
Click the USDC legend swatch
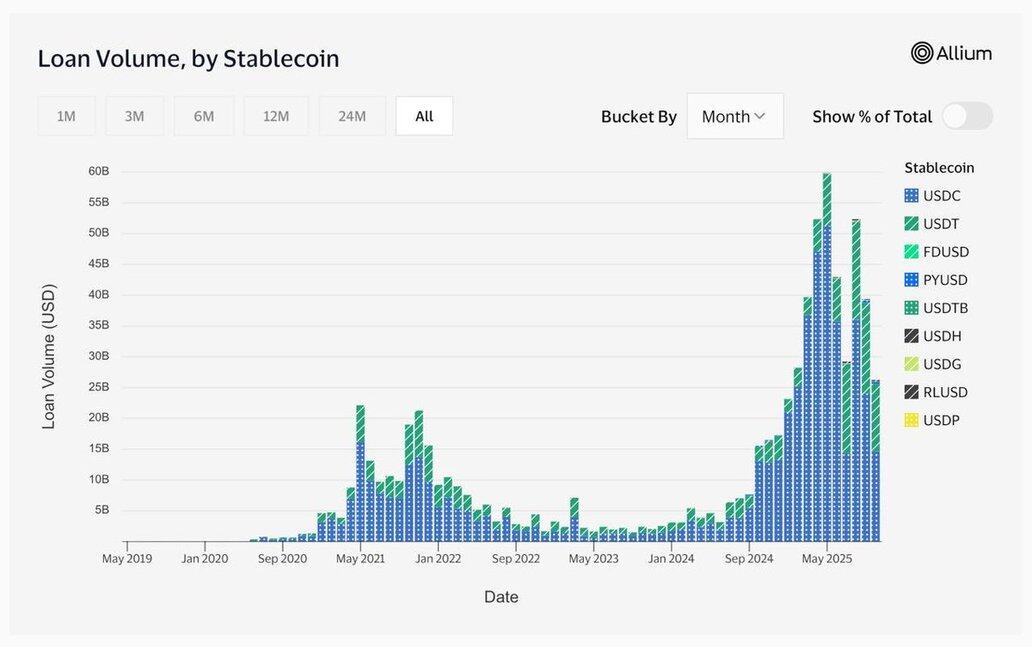click(911, 196)
